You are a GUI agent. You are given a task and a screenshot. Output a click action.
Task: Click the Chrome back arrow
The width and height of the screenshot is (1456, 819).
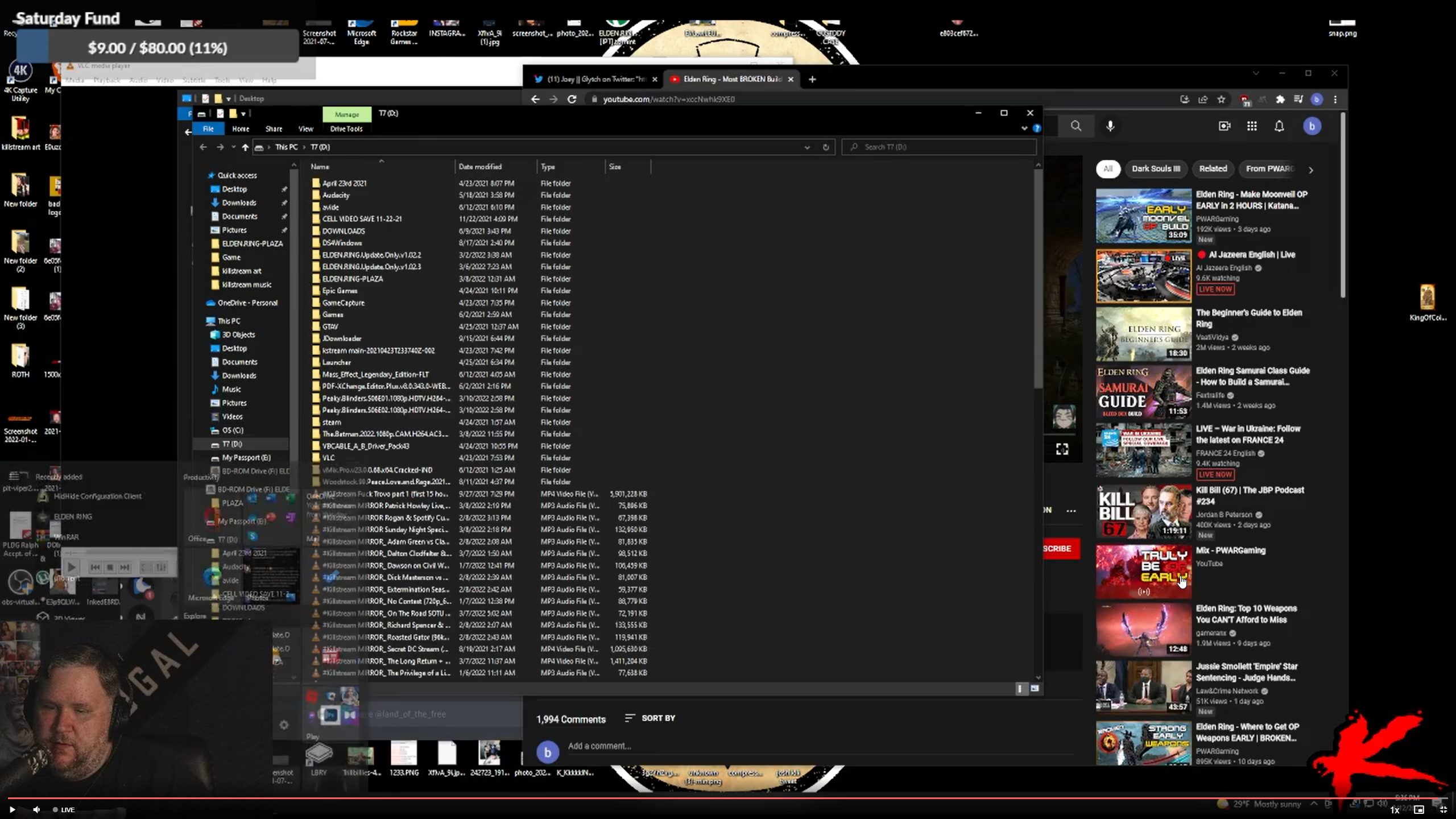coord(535,99)
